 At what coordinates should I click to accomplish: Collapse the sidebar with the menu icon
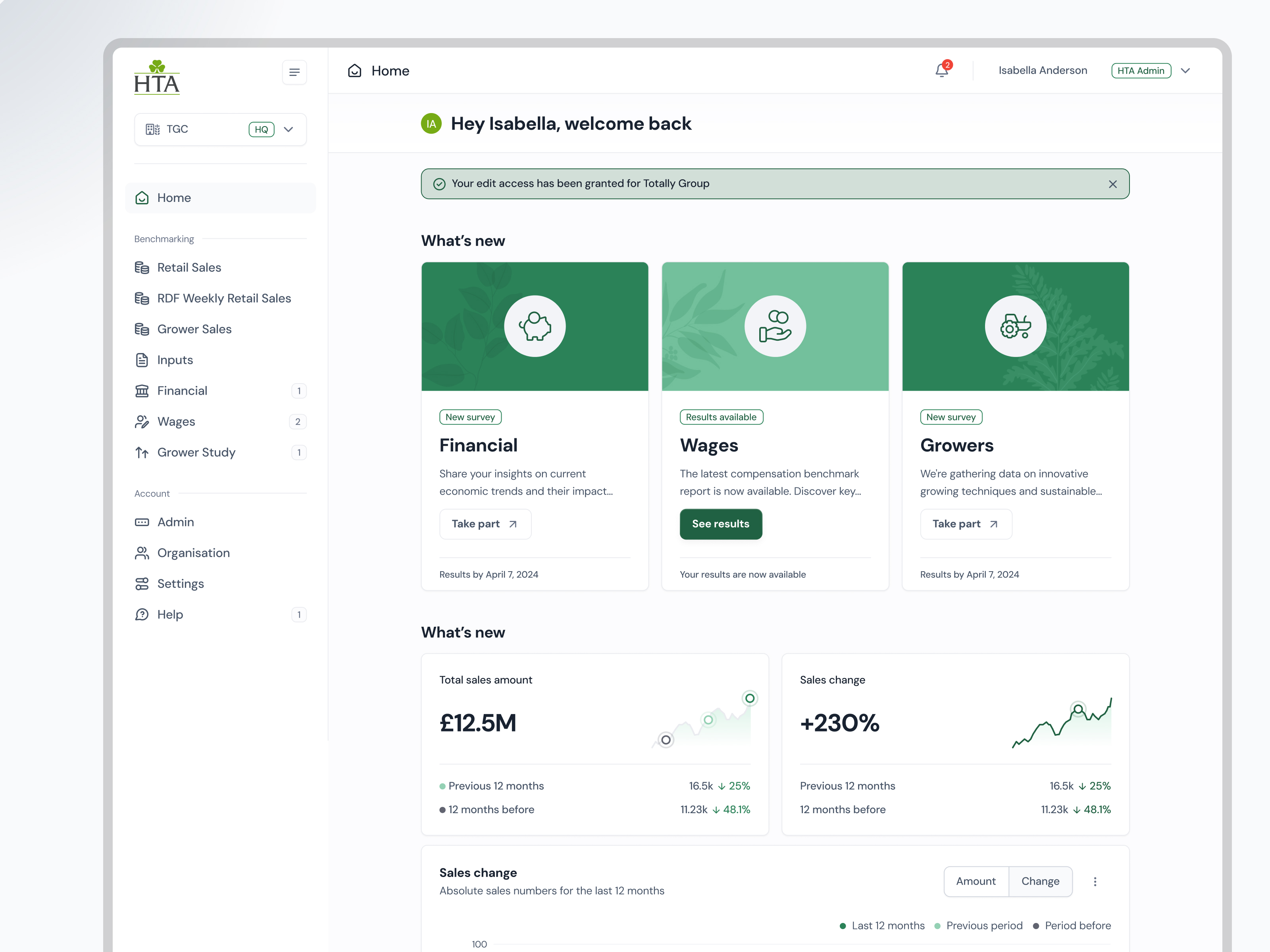(294, 72)
